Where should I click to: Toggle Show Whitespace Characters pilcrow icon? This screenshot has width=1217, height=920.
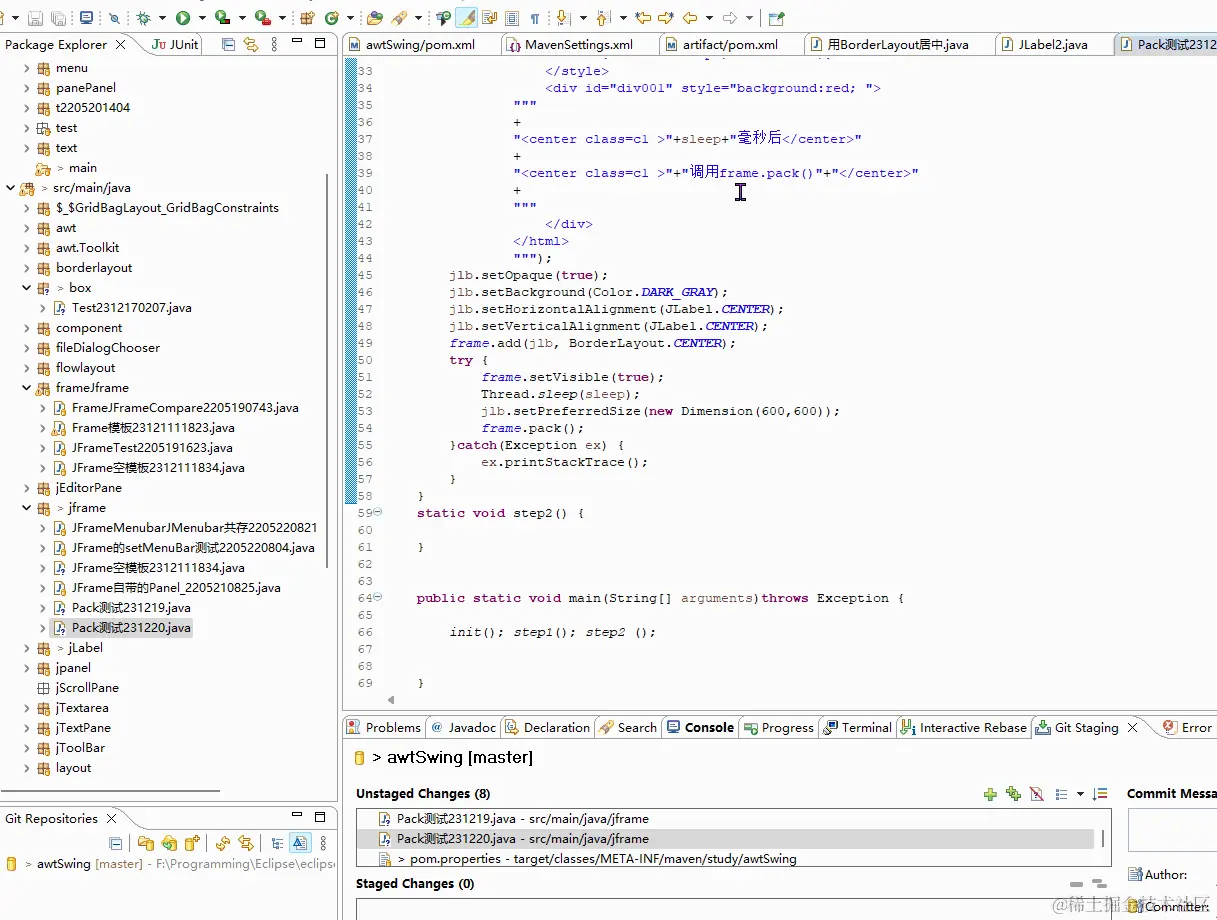point(535,18)
